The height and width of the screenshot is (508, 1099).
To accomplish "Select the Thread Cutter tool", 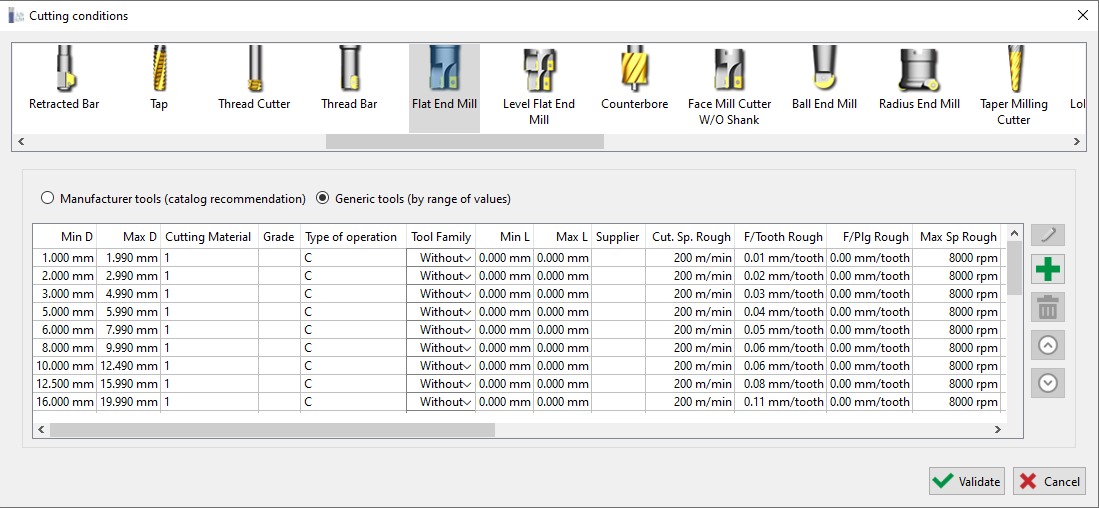I will tap(254, 80).
